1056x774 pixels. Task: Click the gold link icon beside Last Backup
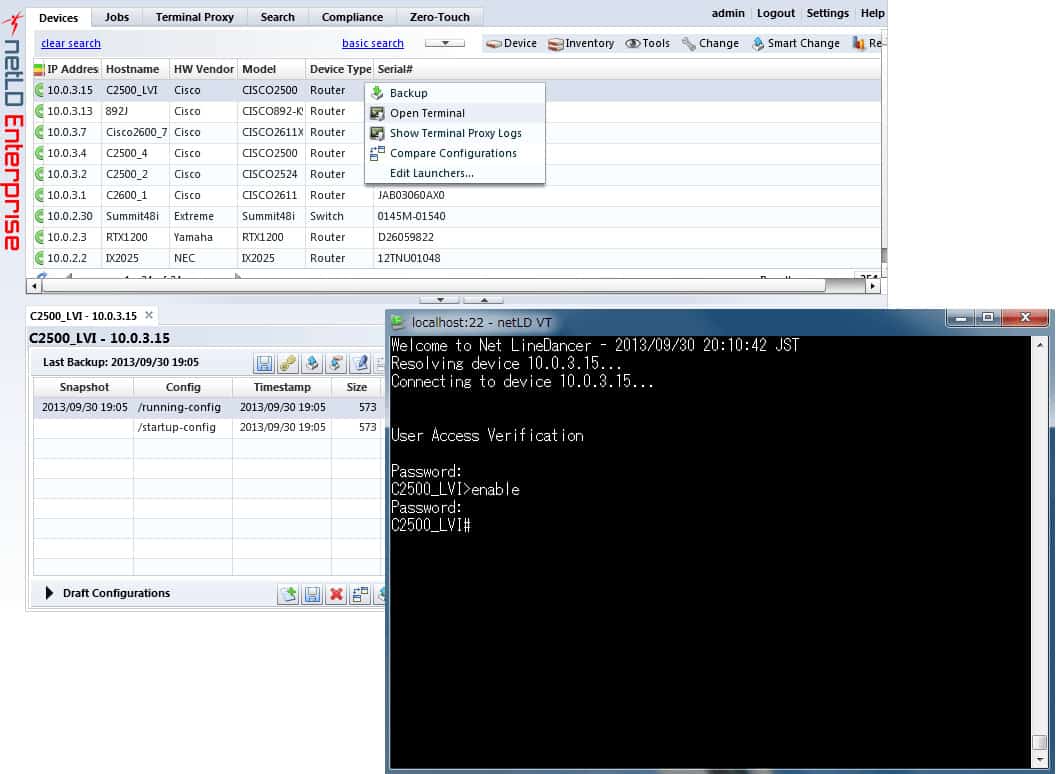click(x=288, y=363)
